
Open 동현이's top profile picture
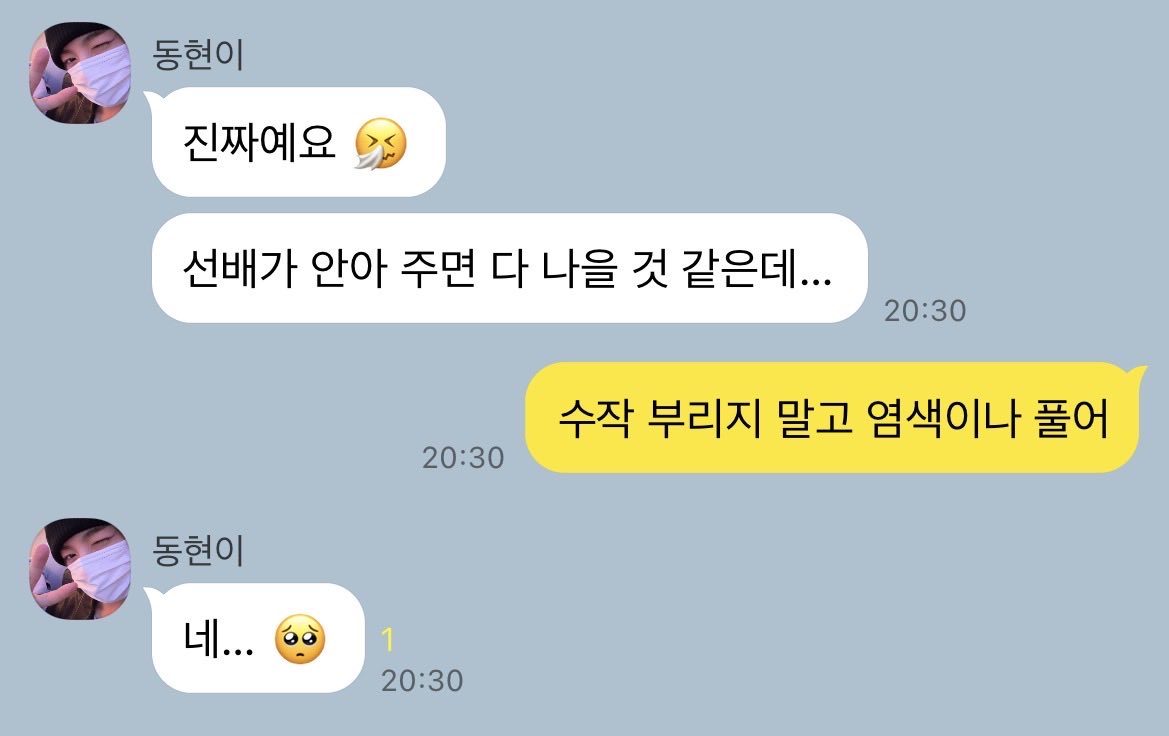pyautogui.click(x=80, y=73)
